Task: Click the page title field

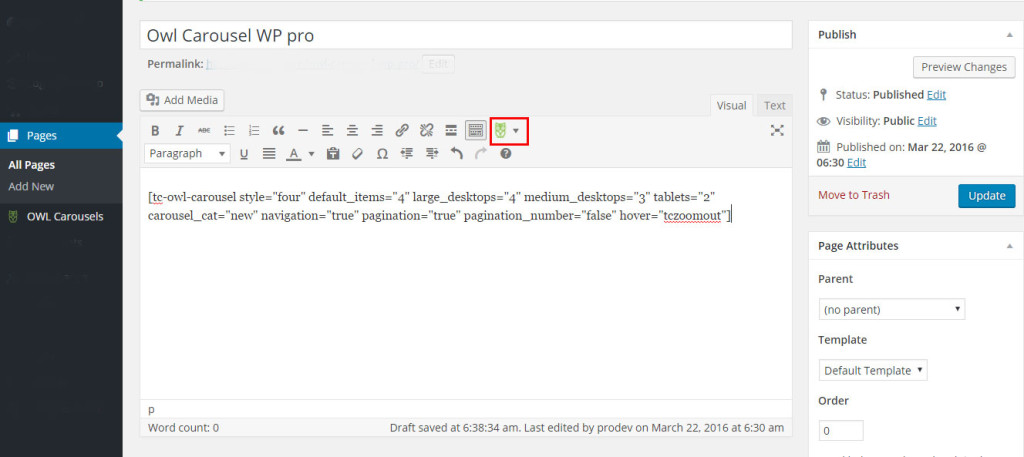Action: tap(466, 35)
